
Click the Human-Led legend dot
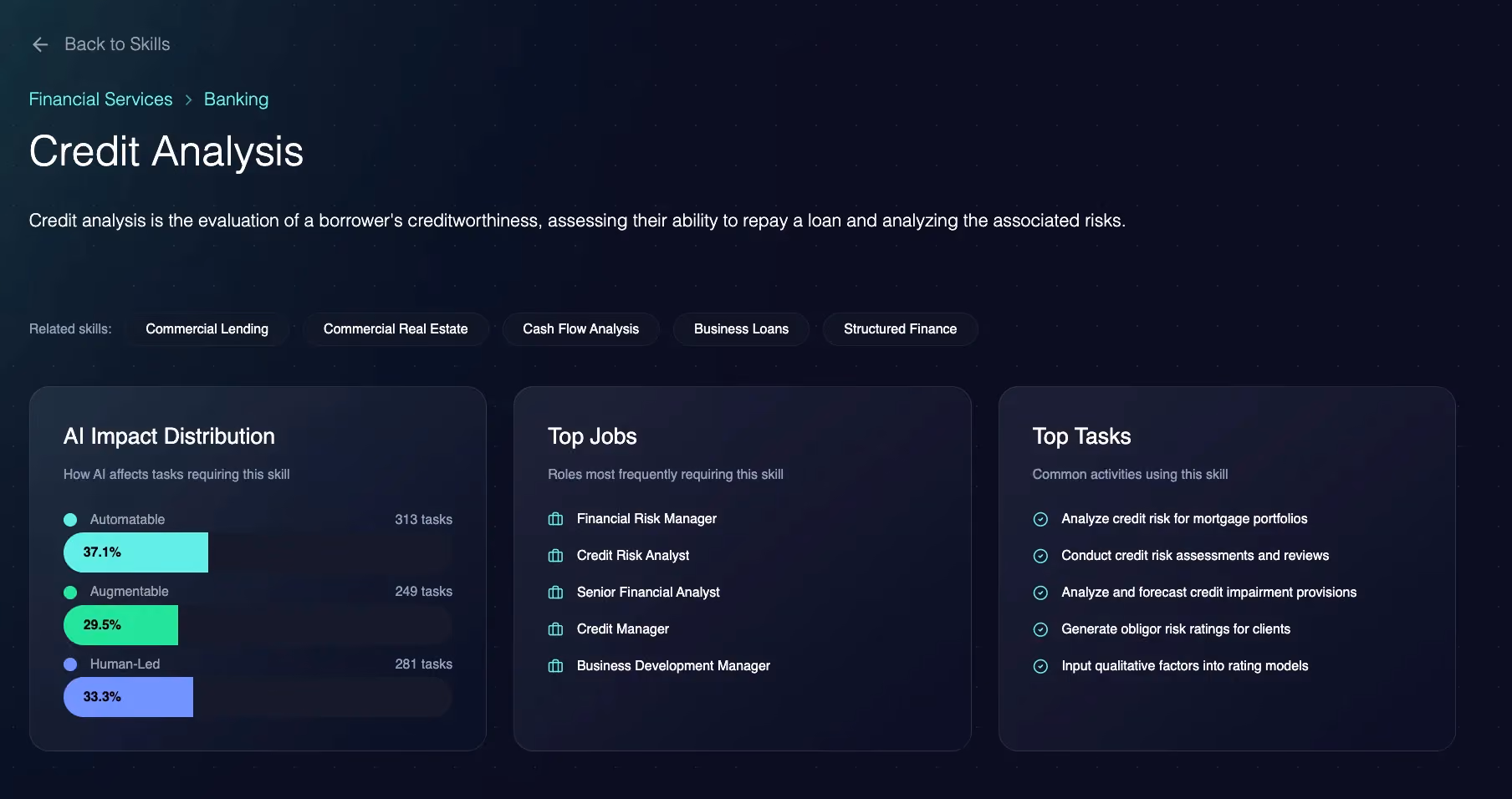coord(70,664)
